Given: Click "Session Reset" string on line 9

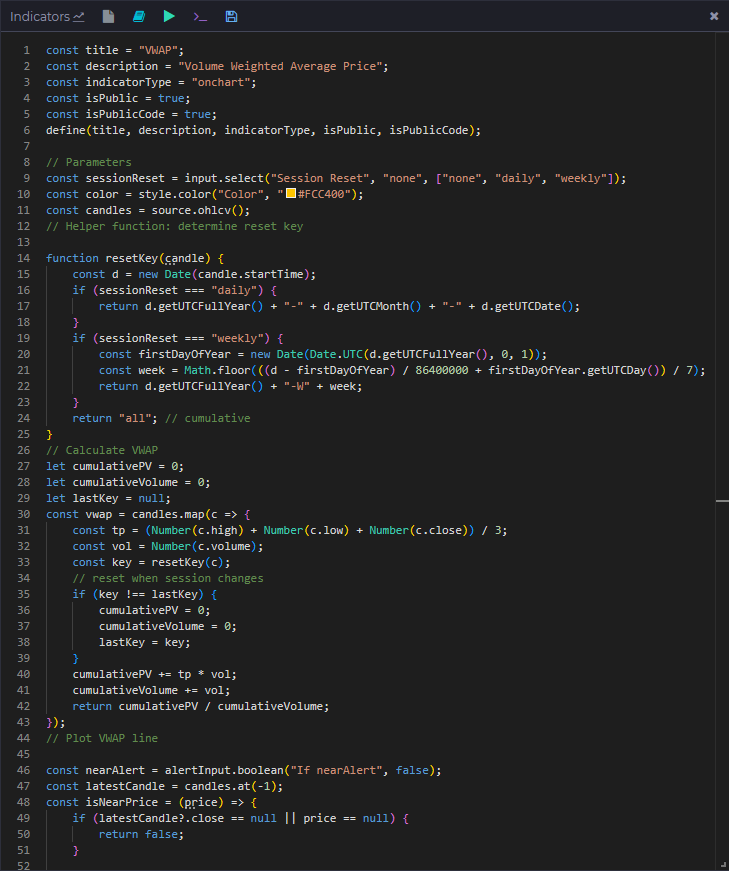Looking at the screenshot, I should 320,178.
